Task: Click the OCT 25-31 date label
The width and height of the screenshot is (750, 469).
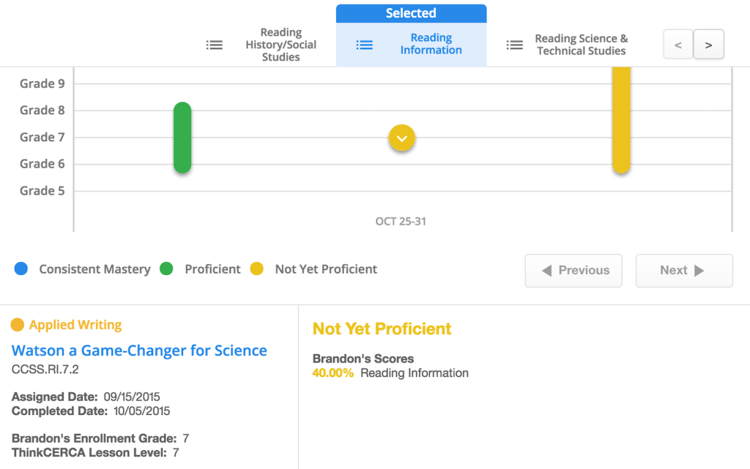Action: click(x=401, y=221)
